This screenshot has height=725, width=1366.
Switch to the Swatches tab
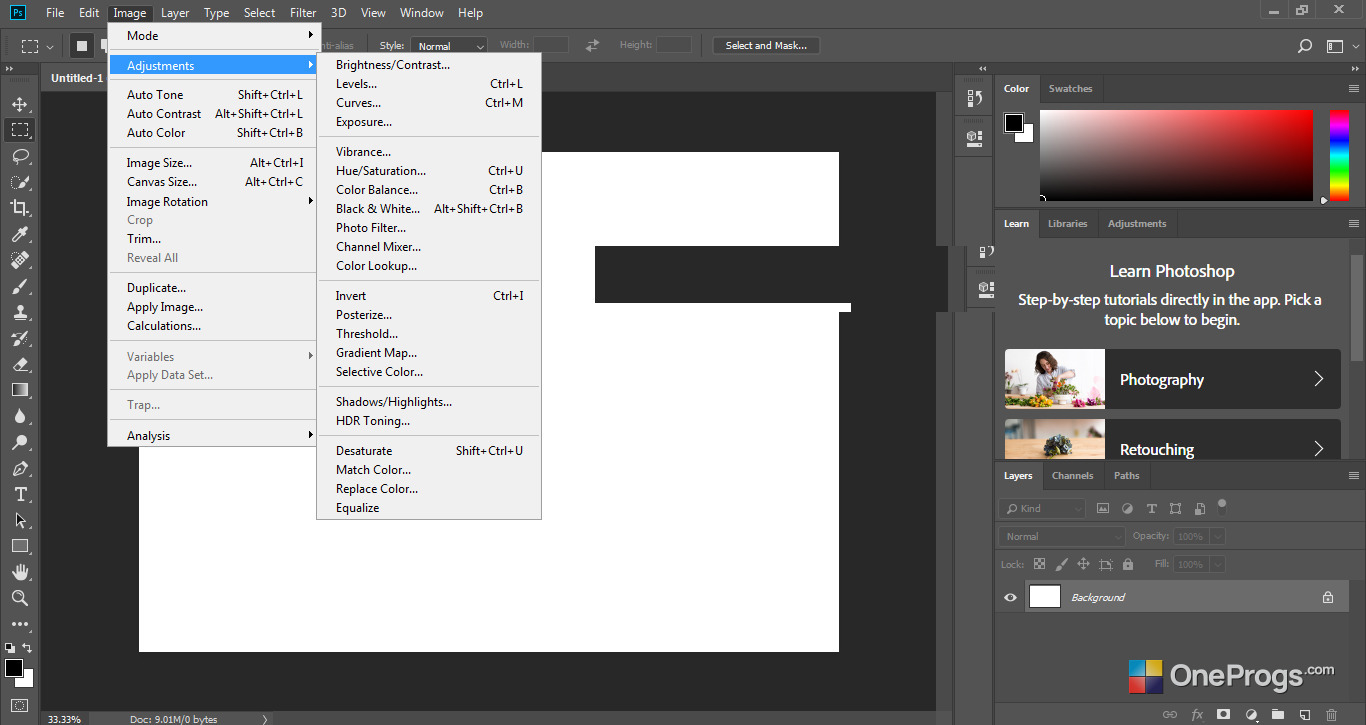click(1070, 89)
